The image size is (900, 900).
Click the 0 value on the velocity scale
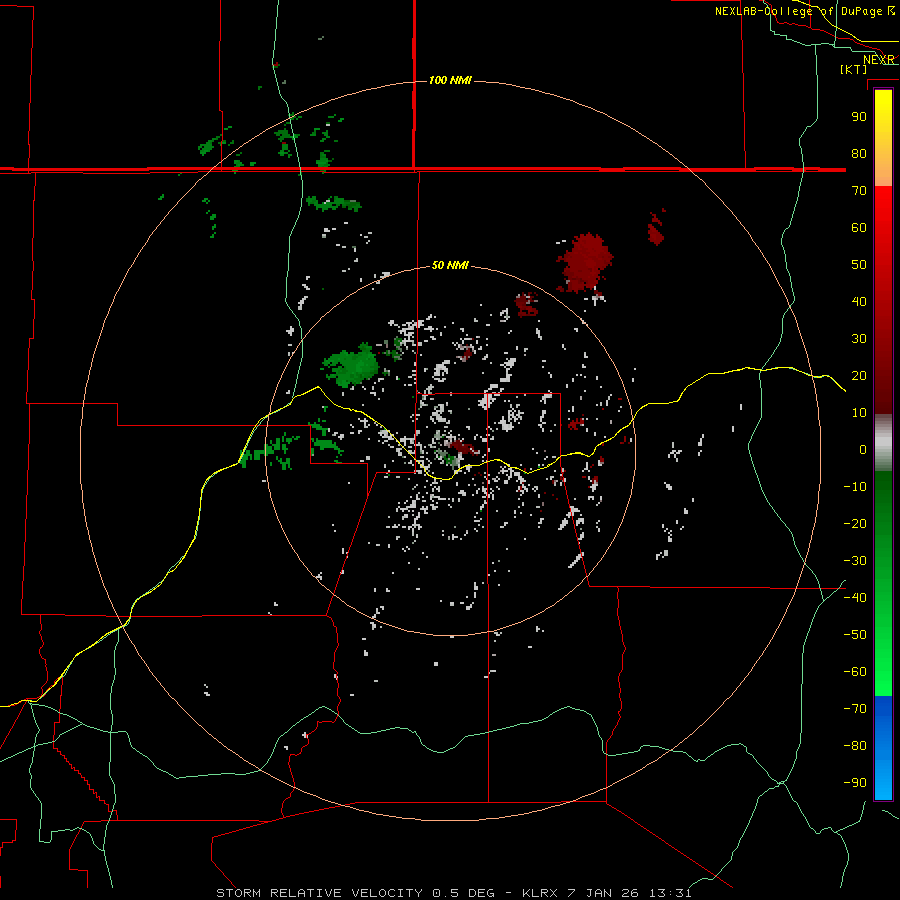pos(863,449)
